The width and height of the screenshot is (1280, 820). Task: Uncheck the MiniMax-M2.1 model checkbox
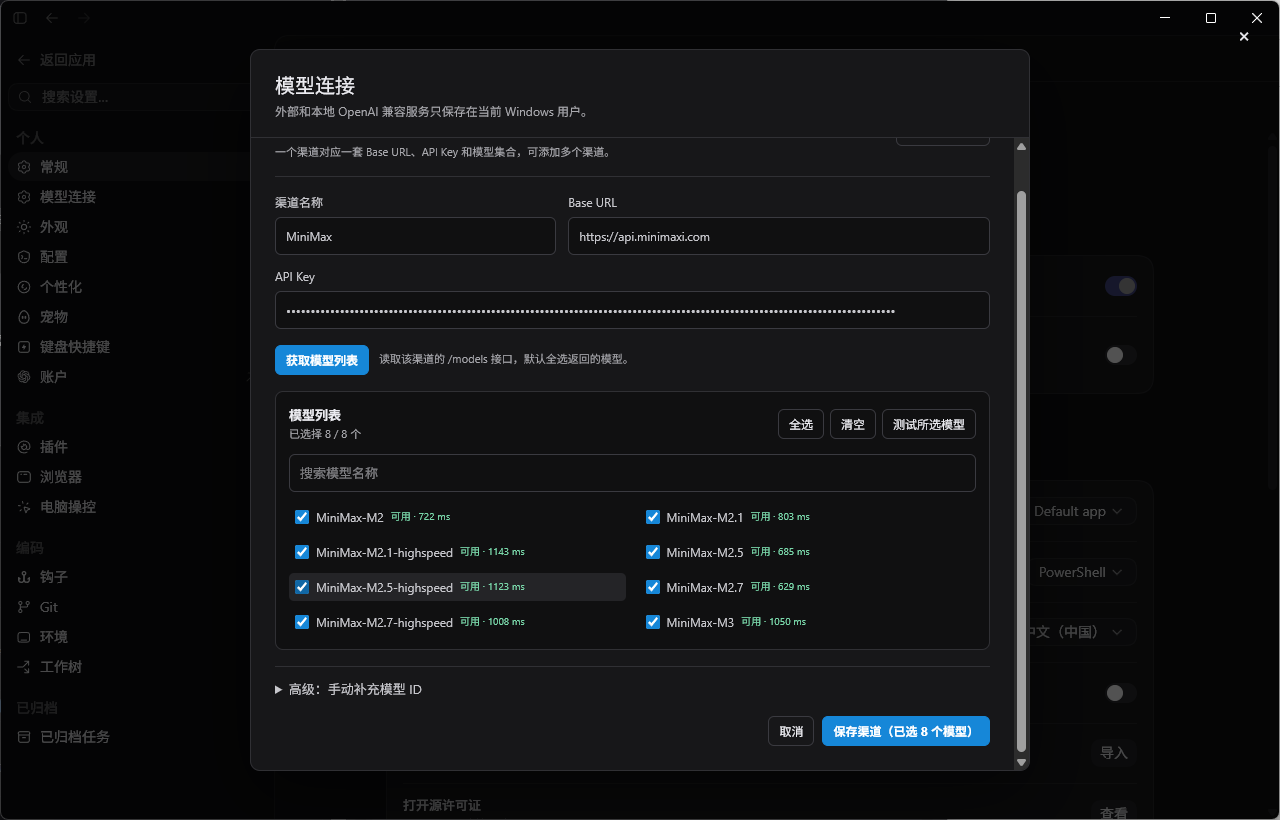coord(653,517)
